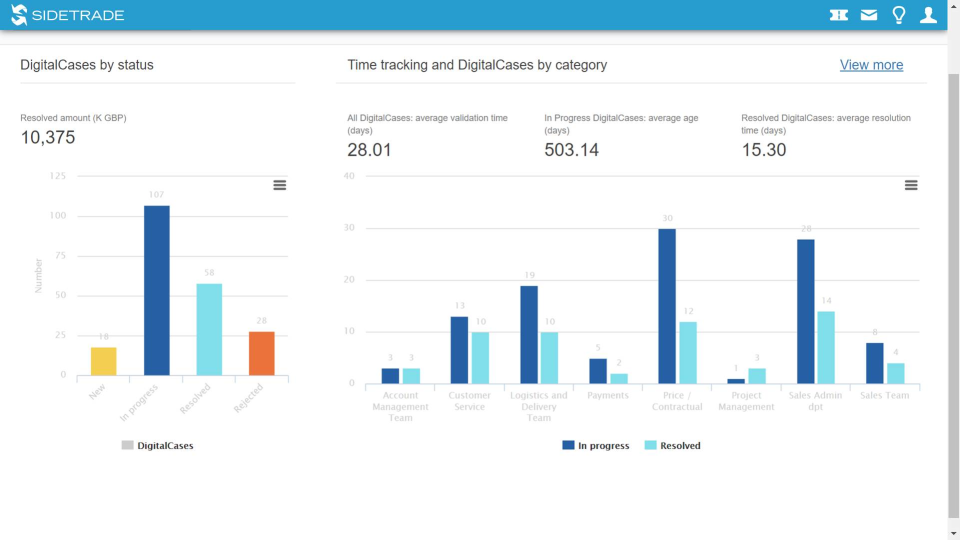The image size is (960, 540).
Task: Click Customer Service axis label
Action: point(470,401)
